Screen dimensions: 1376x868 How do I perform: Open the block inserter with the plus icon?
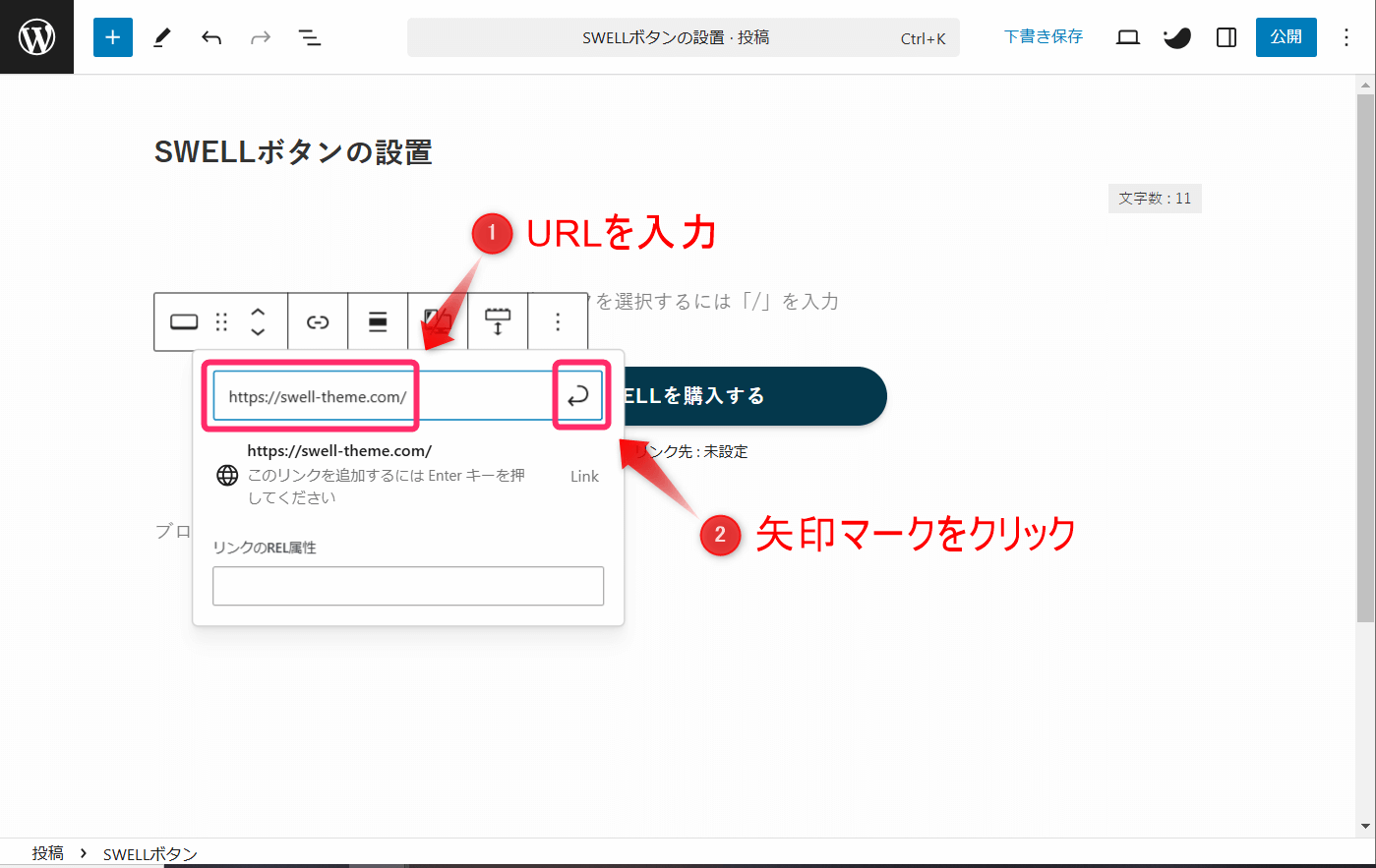pyautogui.click(x=112, y=36)
